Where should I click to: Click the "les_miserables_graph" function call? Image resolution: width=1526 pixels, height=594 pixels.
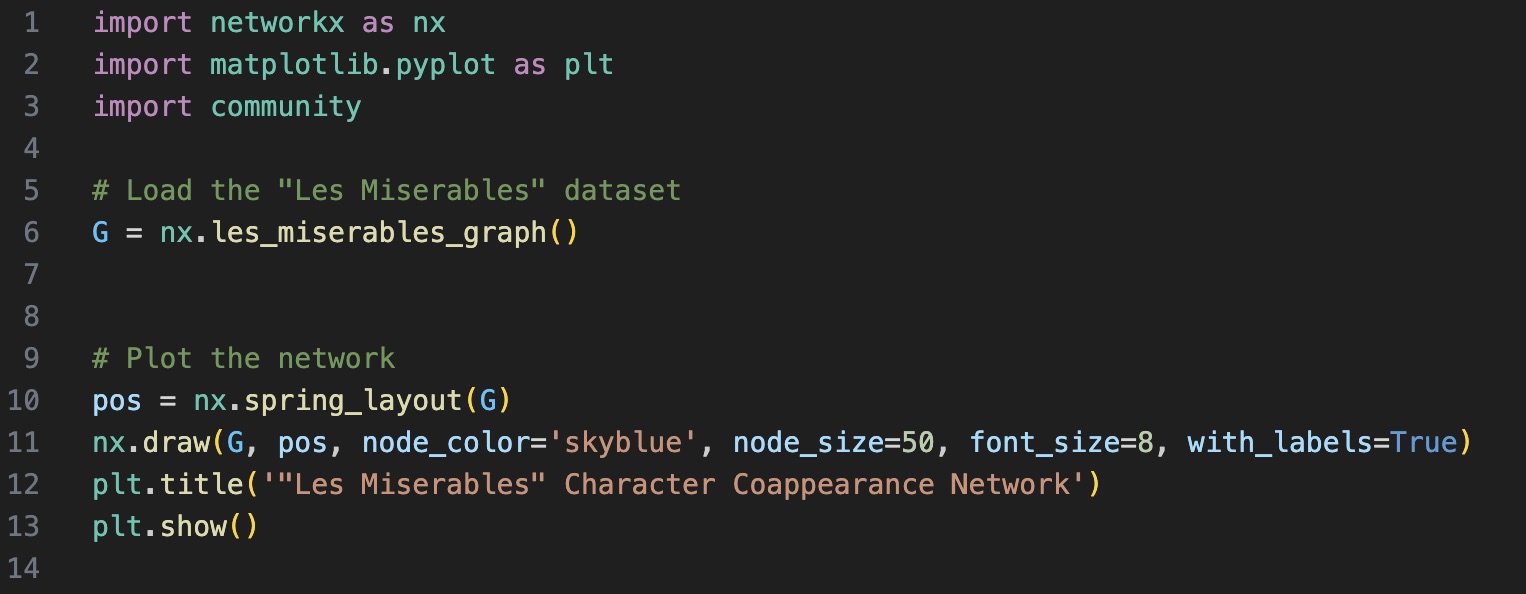pyautogui.click(x=378, y=232)
